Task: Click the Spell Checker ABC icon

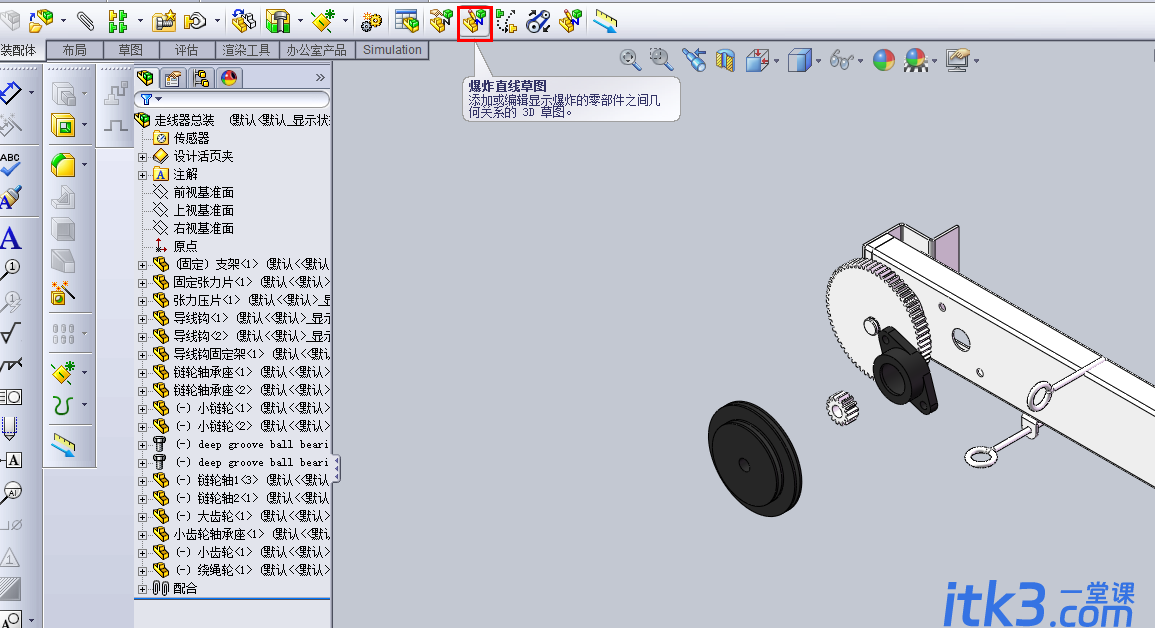Action: [10, 163]
